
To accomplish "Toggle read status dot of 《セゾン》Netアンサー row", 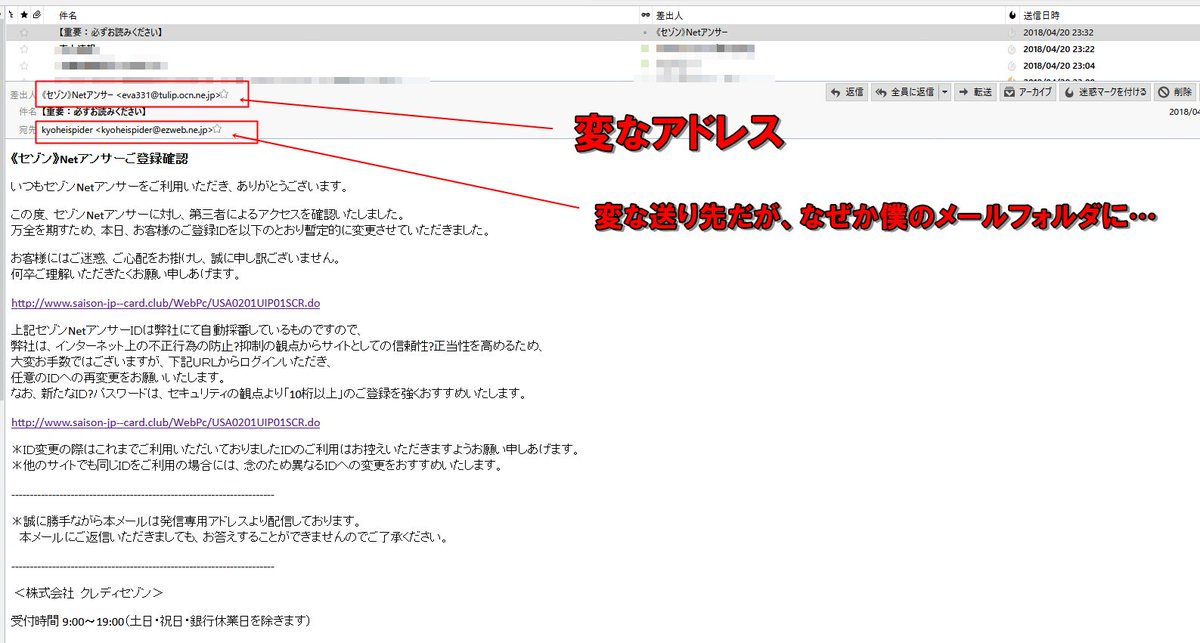I will click(x=645, y=33).
